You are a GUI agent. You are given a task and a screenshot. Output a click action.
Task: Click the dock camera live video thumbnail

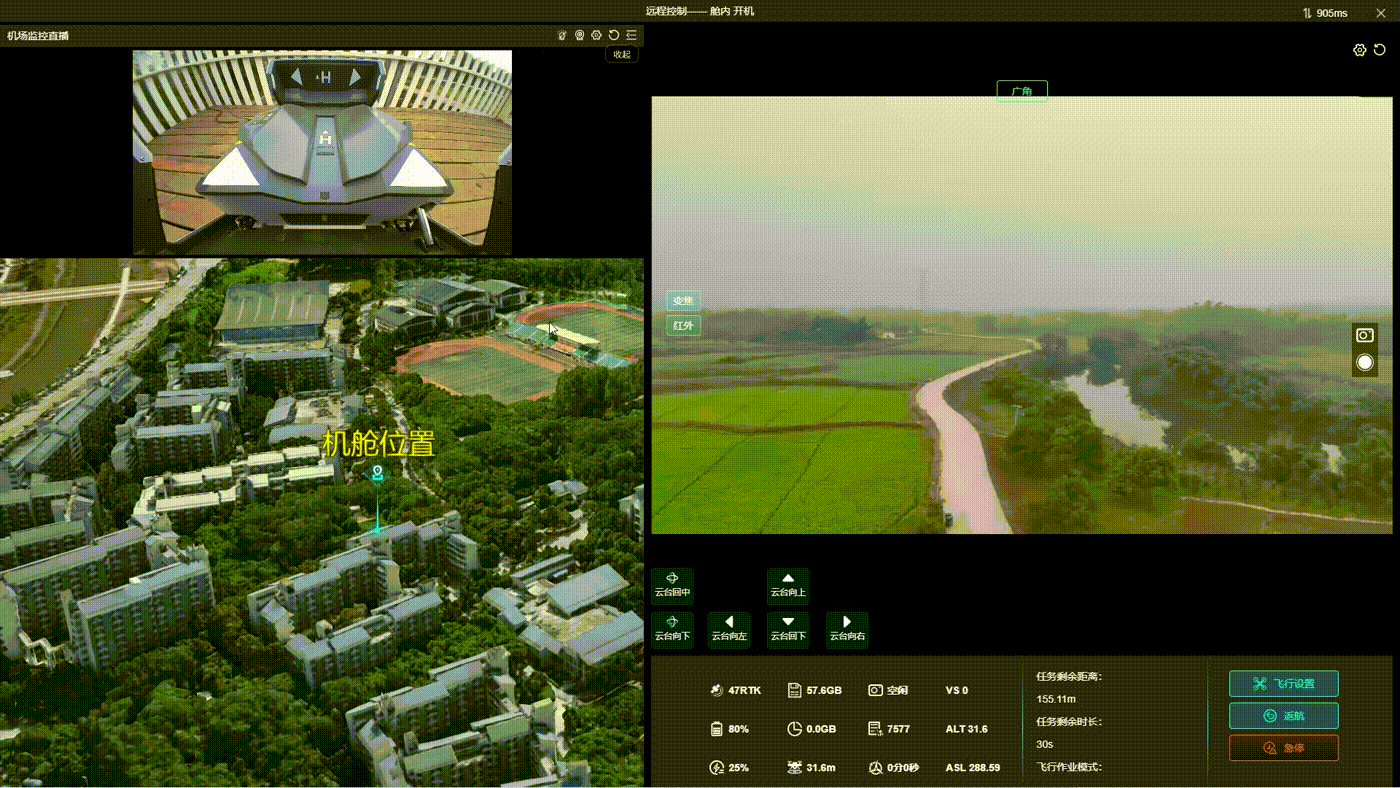coord(322,152)
